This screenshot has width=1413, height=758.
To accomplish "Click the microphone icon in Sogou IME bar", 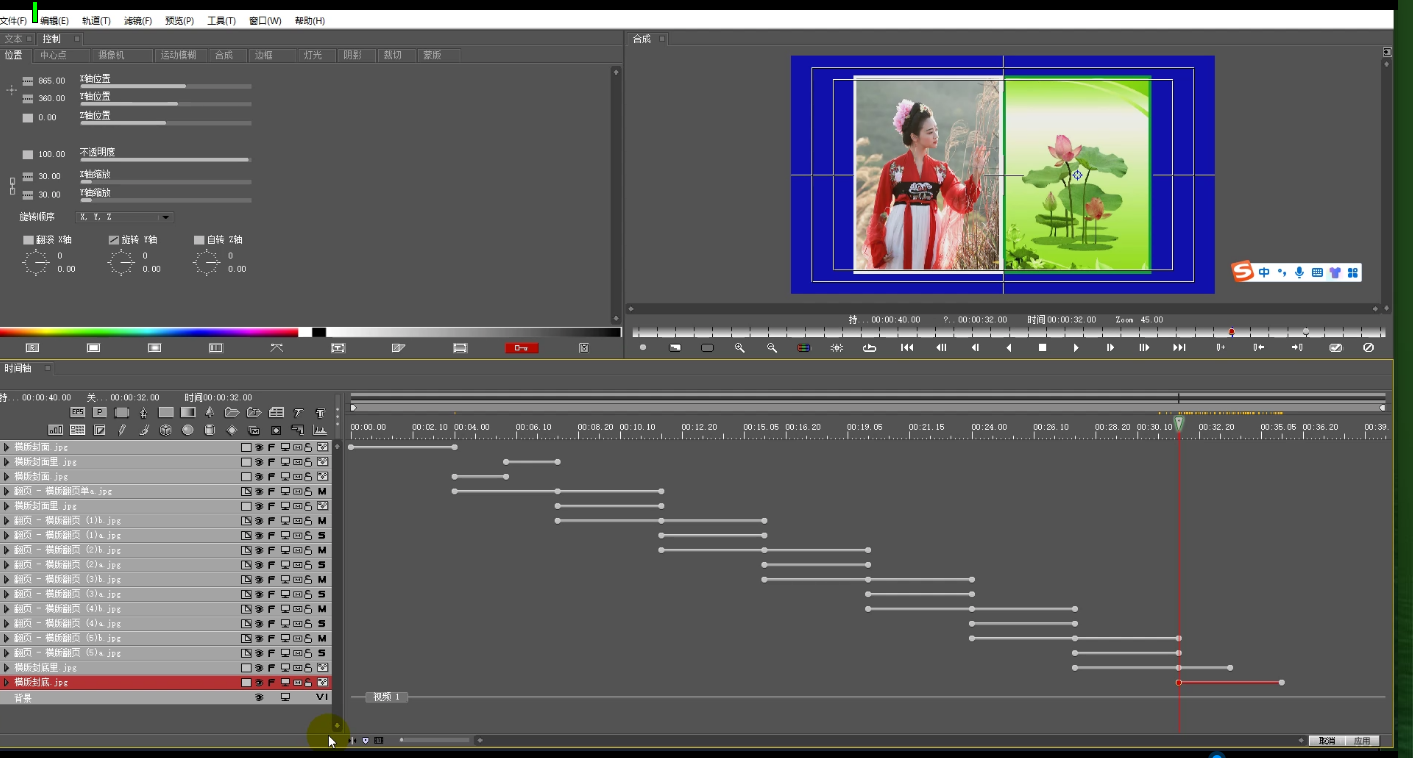I will tap(1299, 272).
